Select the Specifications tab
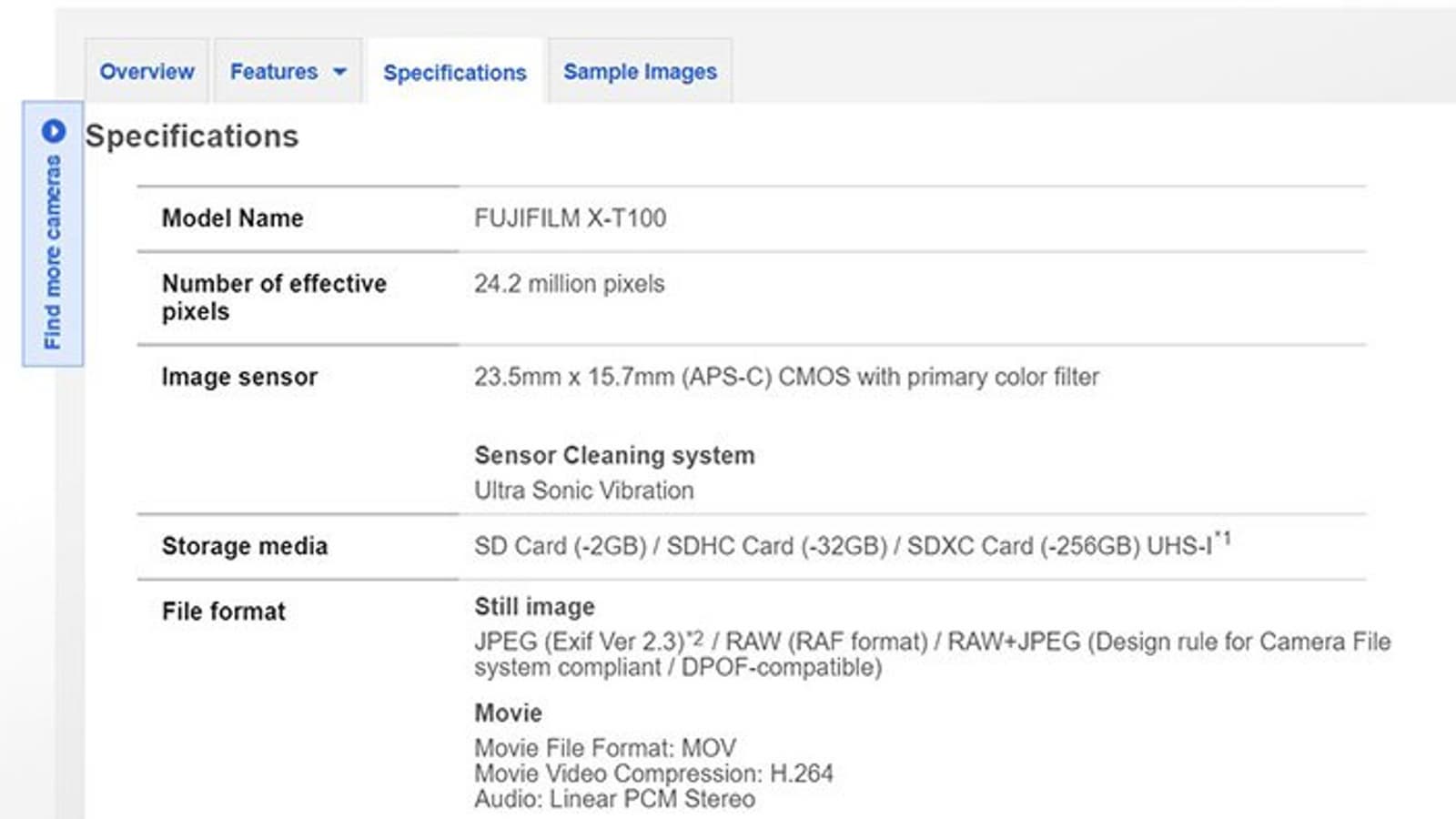This screenshot has width=1456, height=819. 454,73
